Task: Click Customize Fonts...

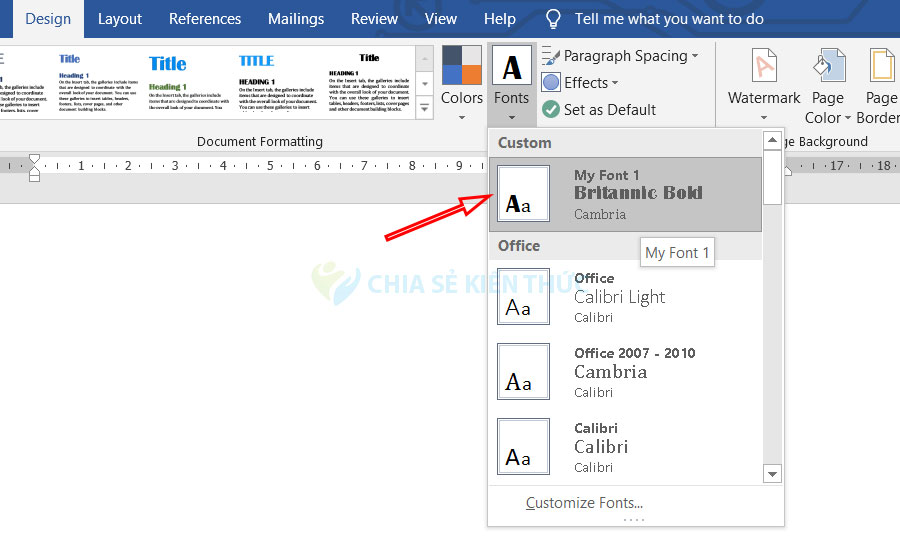Action: [x=584, y=503]
